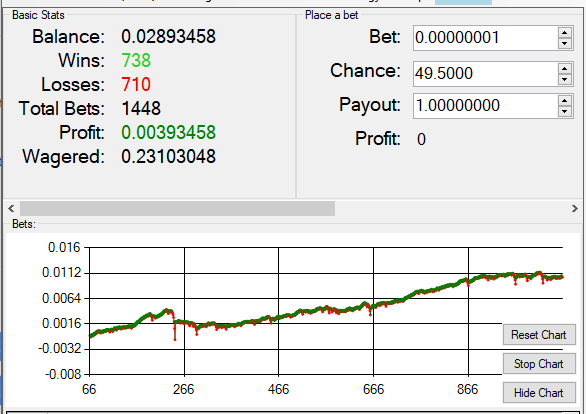586x414 pixels.
Task: Click the Hide Chart button
Action: (x=539, y=393)
